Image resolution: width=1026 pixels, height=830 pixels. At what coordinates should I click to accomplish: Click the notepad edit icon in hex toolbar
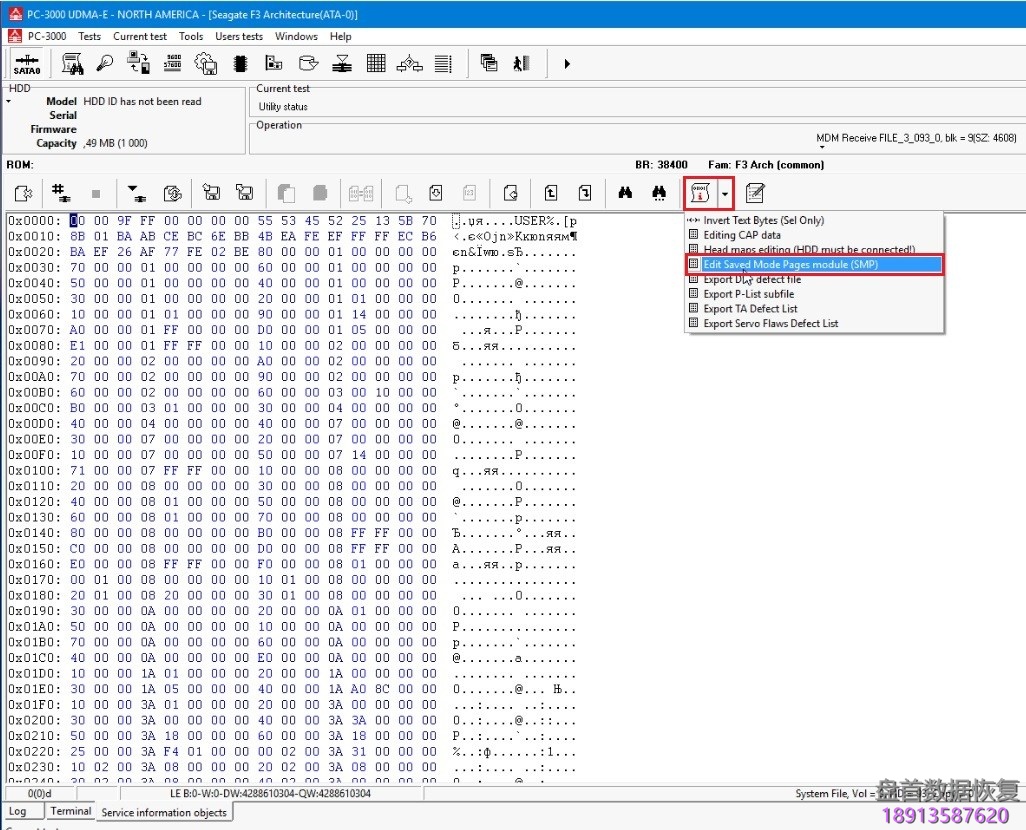[755, 193]
